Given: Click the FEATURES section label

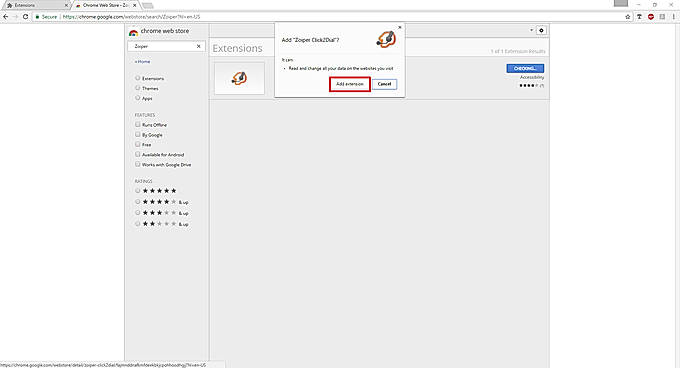Looking at the screenshot, I should click(x=144, y=115).
